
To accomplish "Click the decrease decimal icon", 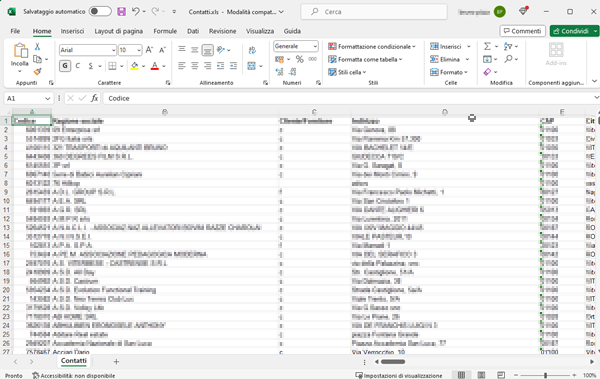I will 293,72.
